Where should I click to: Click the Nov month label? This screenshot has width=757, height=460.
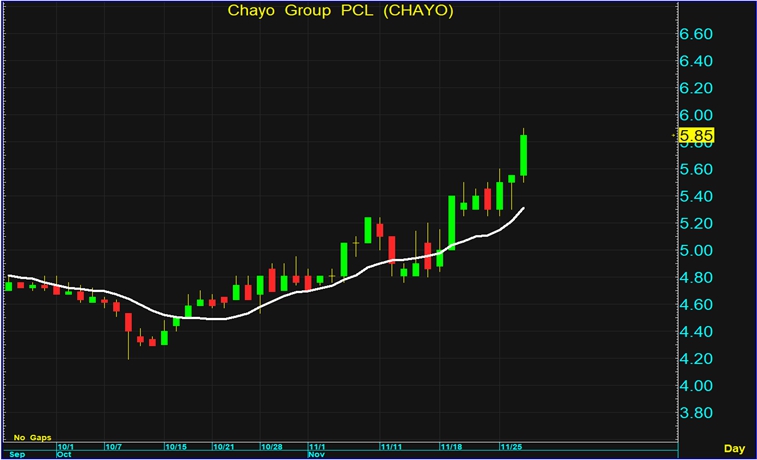point(316,455)
